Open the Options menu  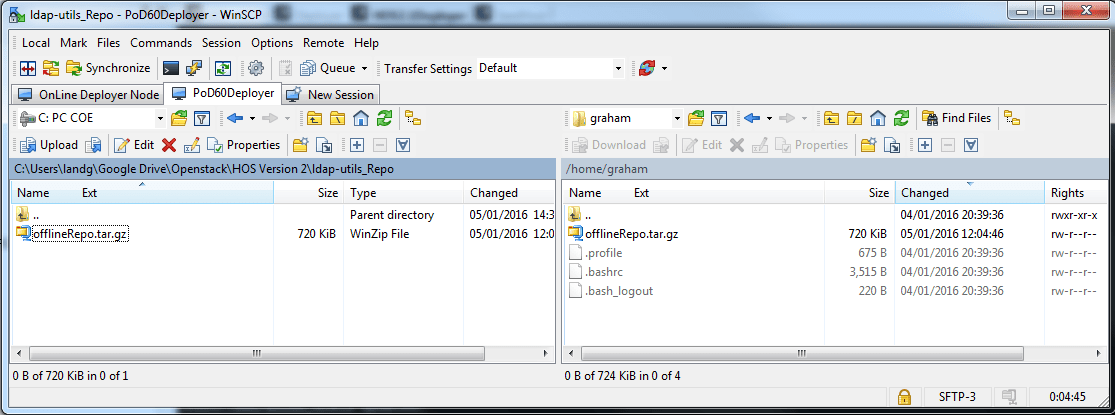pyautogui.click(x=272, y=43)
